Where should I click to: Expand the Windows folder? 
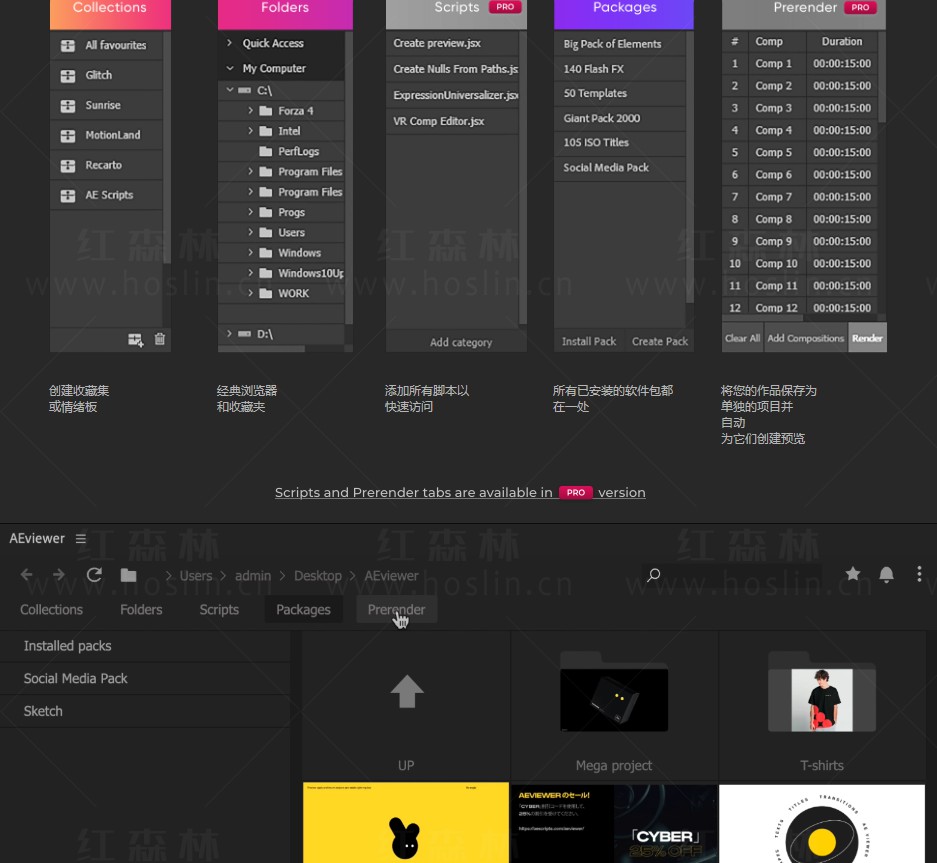[250, 252]
